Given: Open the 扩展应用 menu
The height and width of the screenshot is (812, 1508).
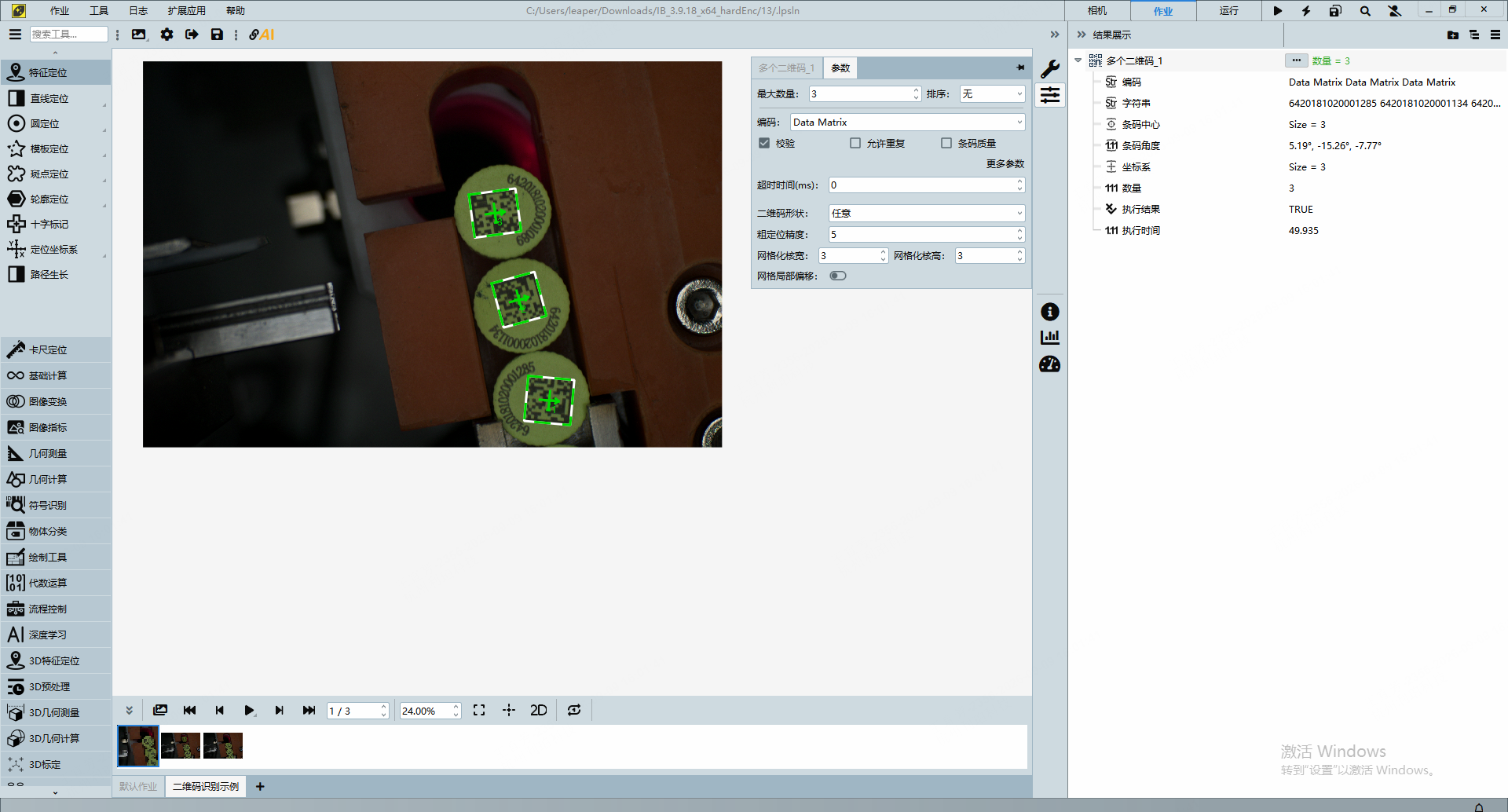Looking at the screenshot, I should pyautogui.click(x=186, y=11).
